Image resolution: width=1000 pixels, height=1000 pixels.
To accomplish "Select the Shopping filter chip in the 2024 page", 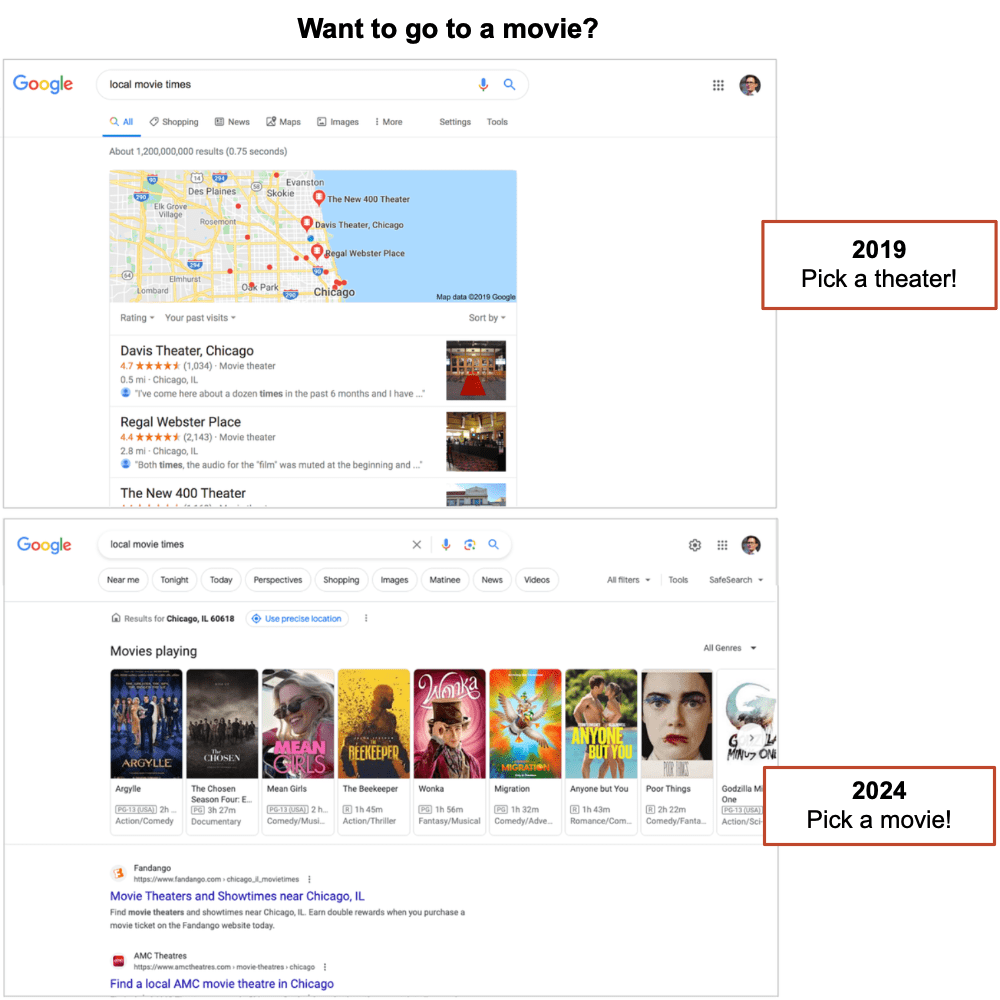I will coord(341,580).
